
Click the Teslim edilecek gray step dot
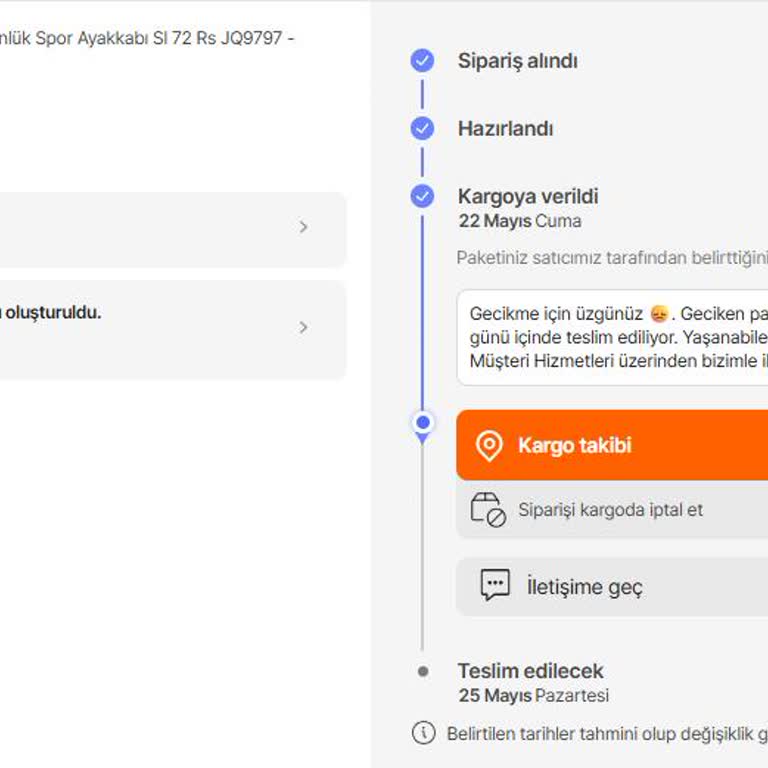tap(423, 671)
